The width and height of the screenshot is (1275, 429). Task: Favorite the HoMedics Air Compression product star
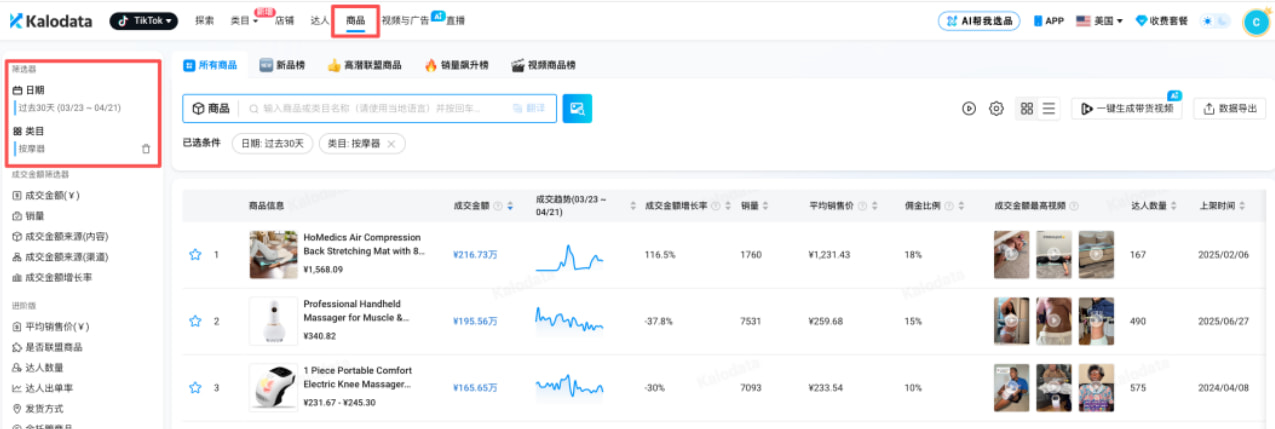pos(195,254)
